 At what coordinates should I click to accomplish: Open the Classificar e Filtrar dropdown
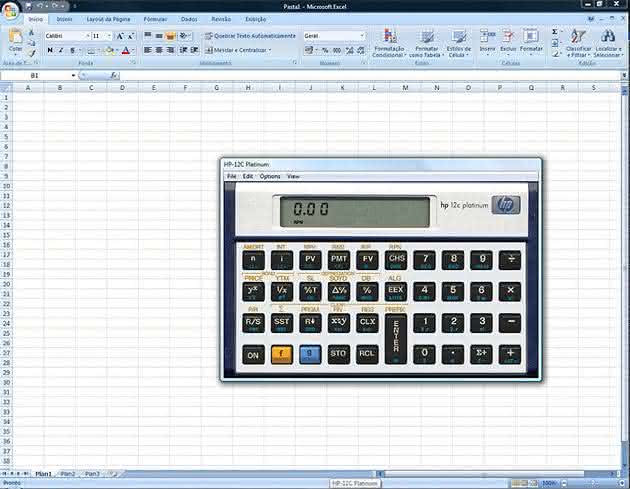tap(578, 43)
